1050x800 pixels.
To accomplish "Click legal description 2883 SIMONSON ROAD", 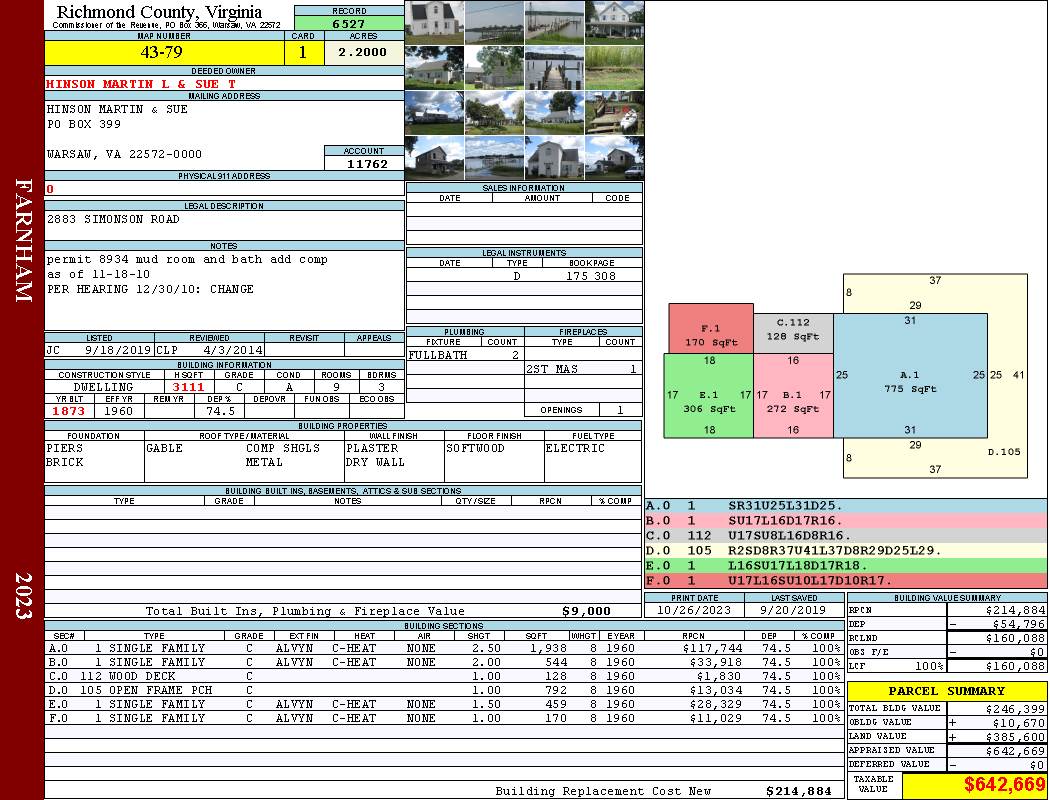I will [113, 219].
